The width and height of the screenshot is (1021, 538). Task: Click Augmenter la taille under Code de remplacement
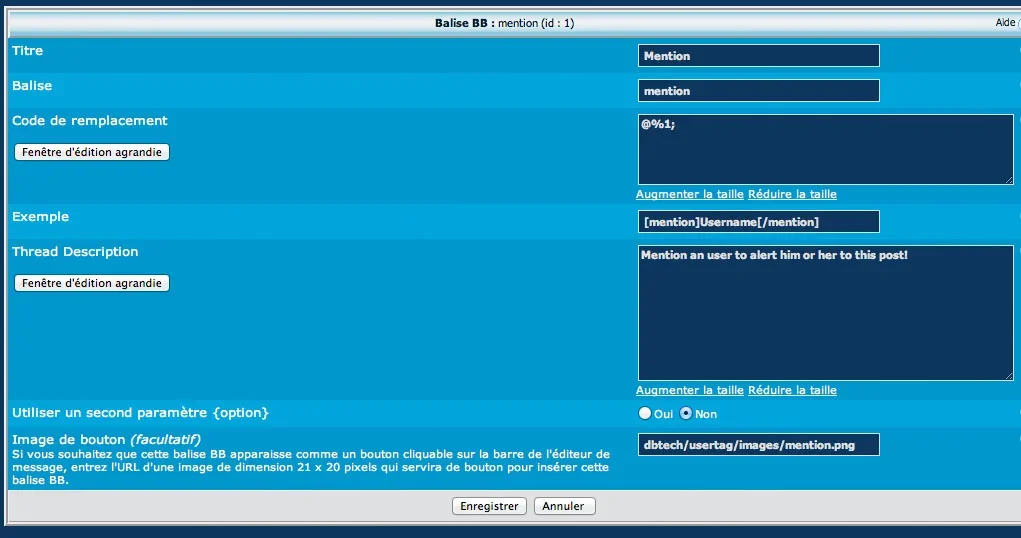(x=690, y=194)
